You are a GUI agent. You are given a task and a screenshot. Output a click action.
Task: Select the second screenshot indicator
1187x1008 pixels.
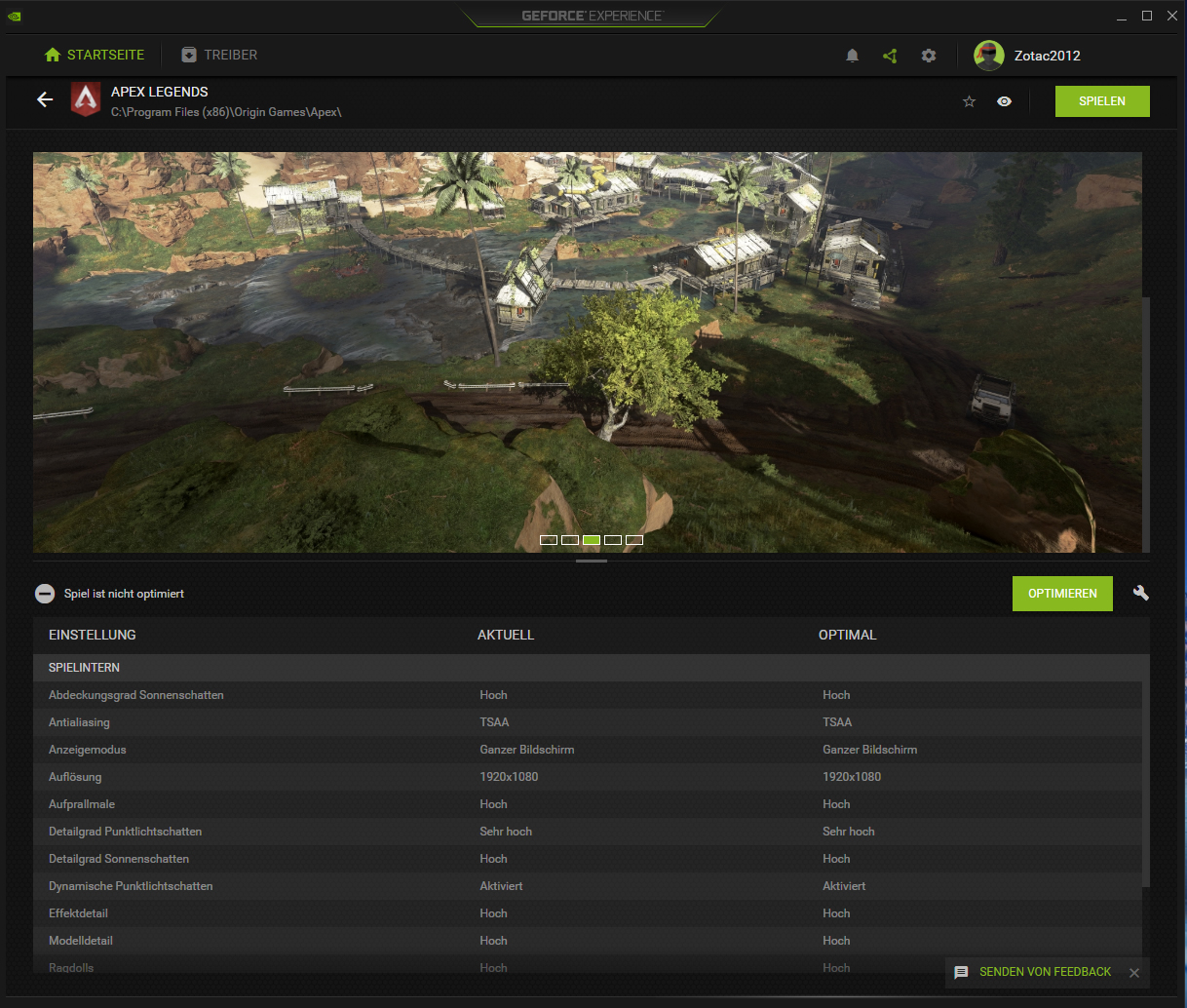pos(570,540)
